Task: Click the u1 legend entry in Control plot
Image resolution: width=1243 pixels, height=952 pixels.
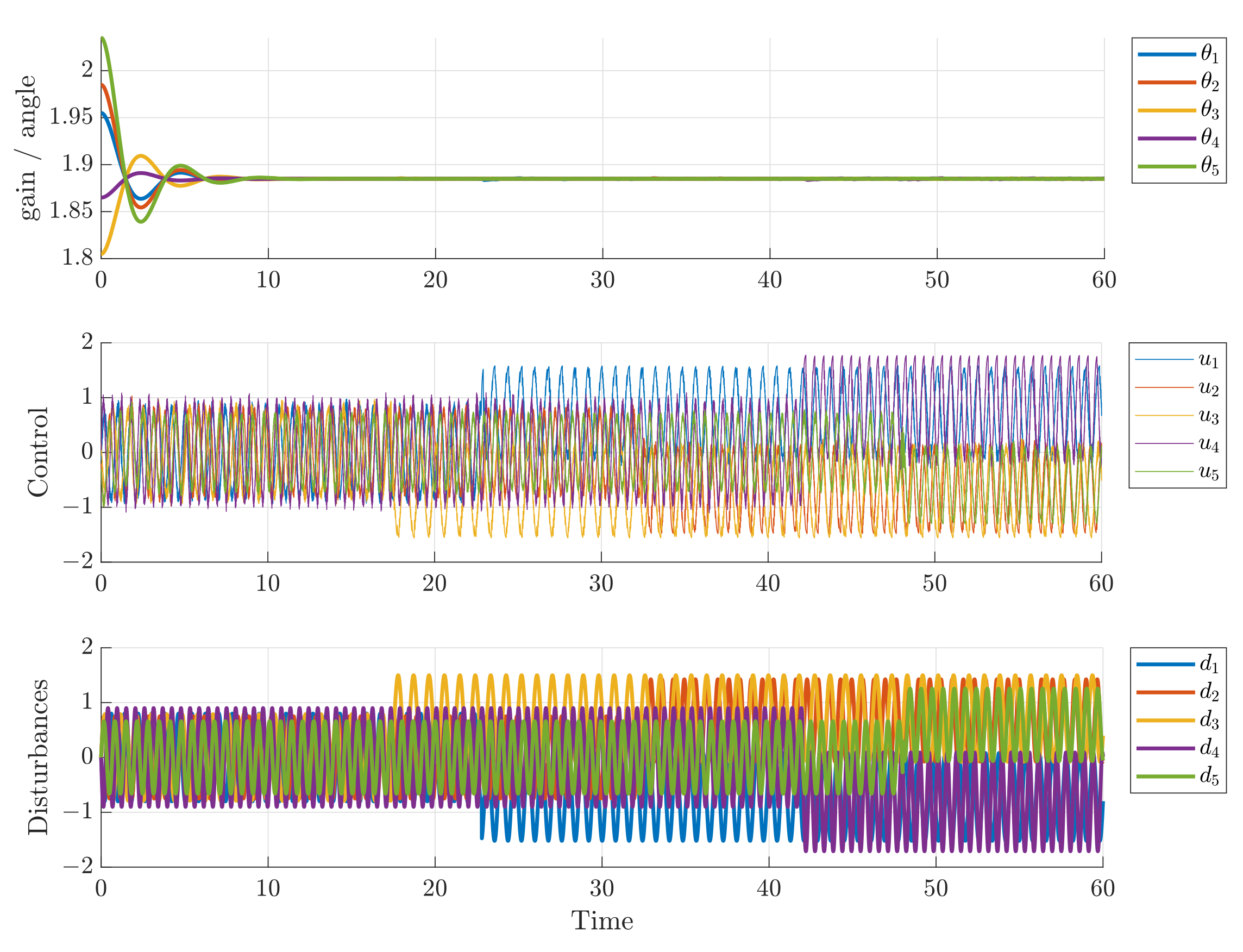Action: coord(1176,359)
